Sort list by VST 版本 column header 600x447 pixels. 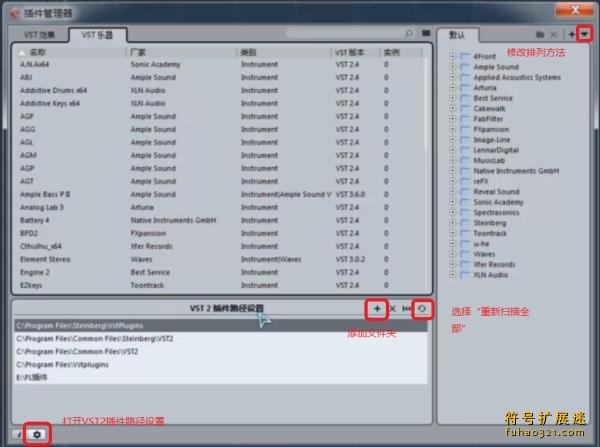(355, 52)
